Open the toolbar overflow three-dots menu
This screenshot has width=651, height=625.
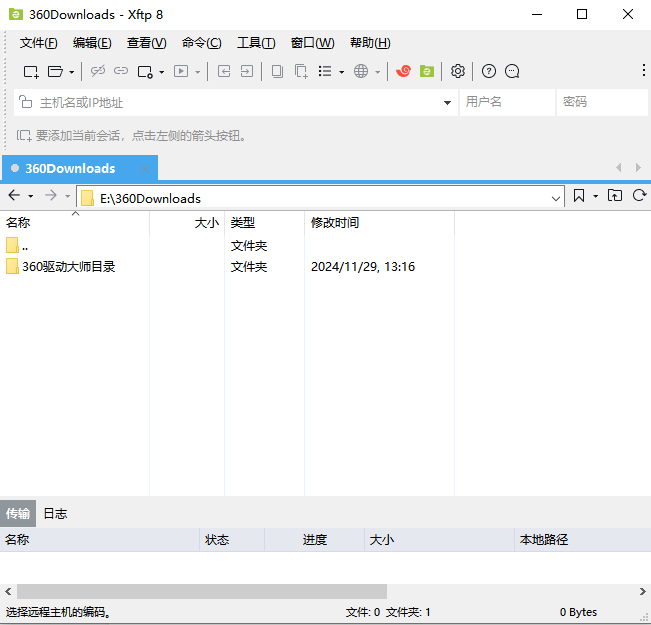(x=644, y=70)
